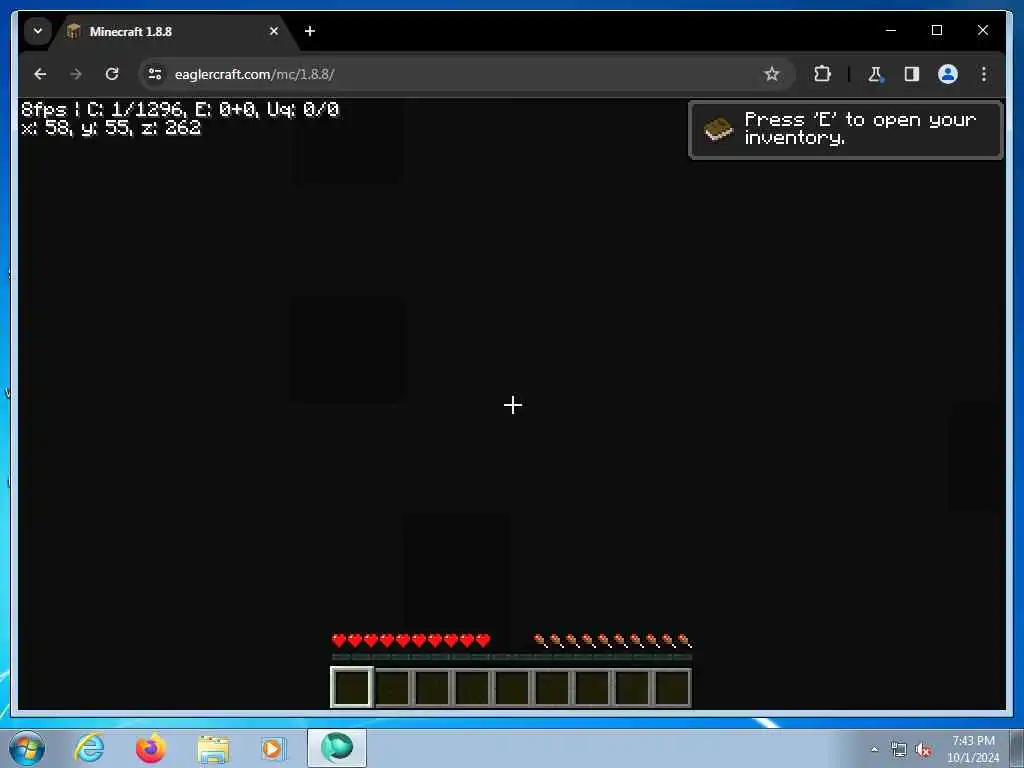Minimize the Chrome window
The image size is (1024, 768).
(x=890, y=30)
